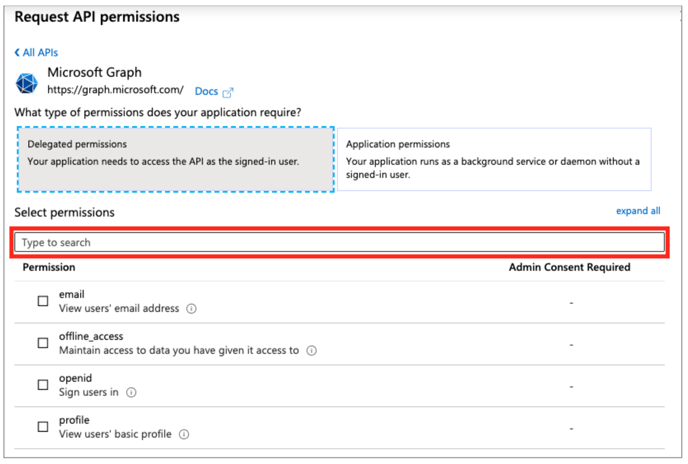Click info icon beside offline_access description
The width and height of the screenshot is (688, 464).
coord(312,351)
